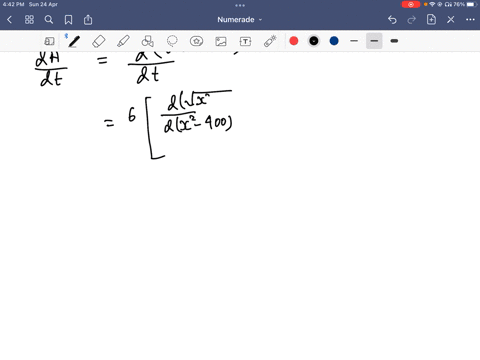This screenshot has width=480, height=360.
Task: Close the editing toolbar with the X
Action: click(451, 20)
